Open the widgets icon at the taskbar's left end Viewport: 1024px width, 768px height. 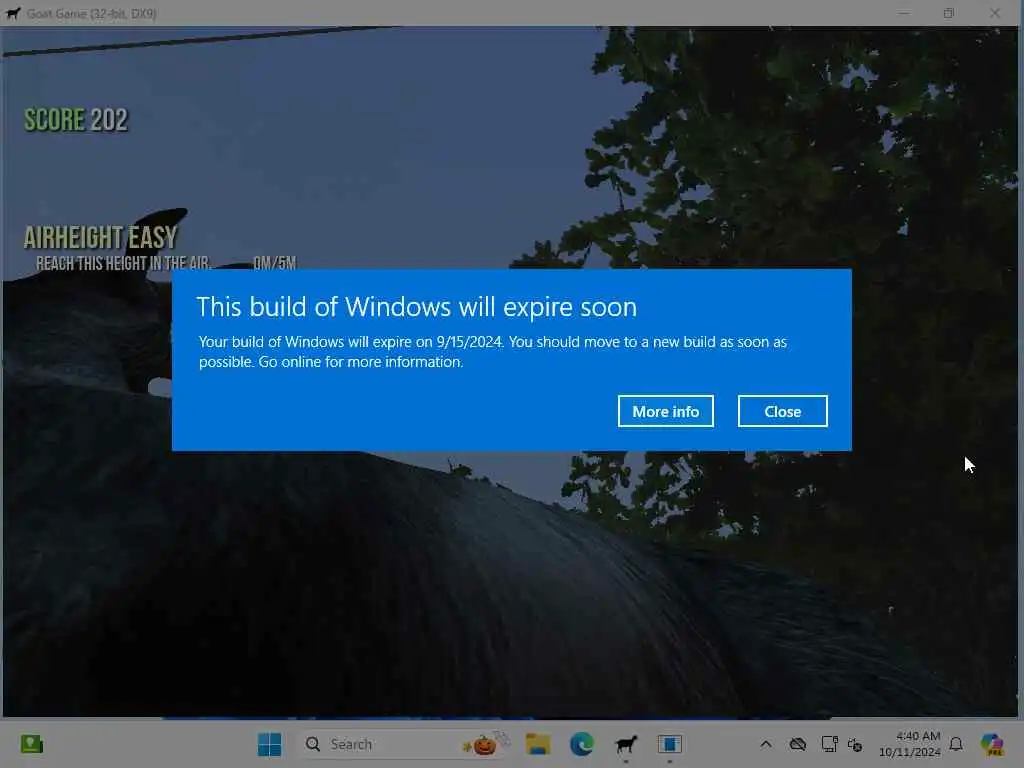(31, 744)
